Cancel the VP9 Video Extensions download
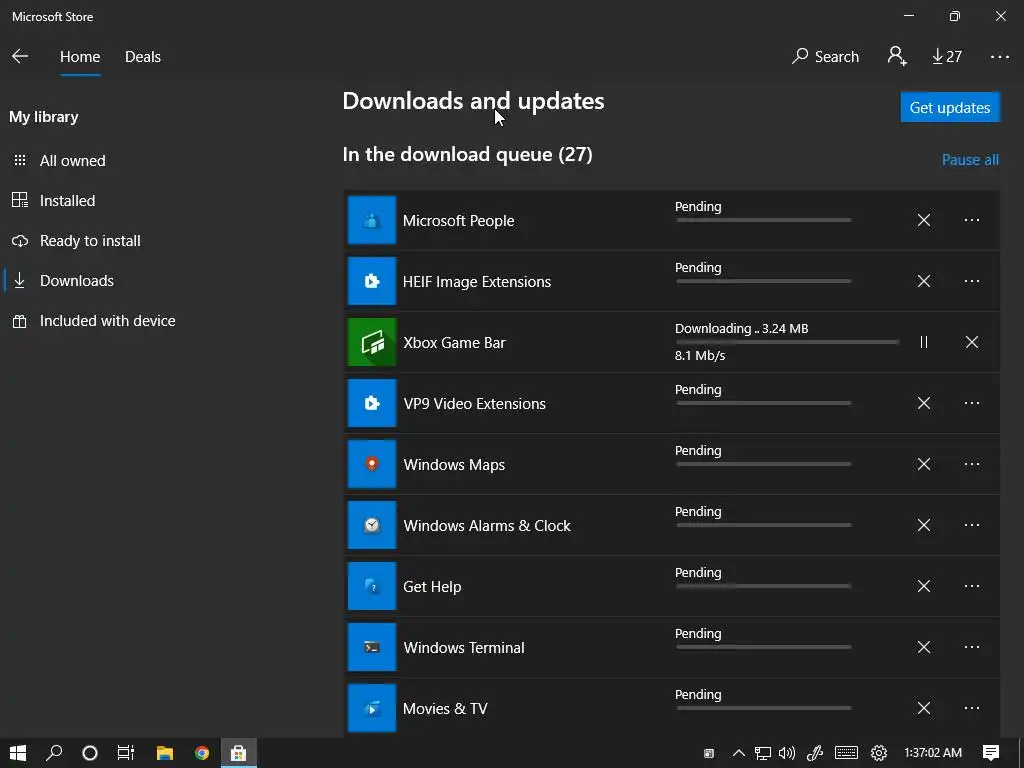The height and width of the screenshot is (768, 1024). (923, 403)
